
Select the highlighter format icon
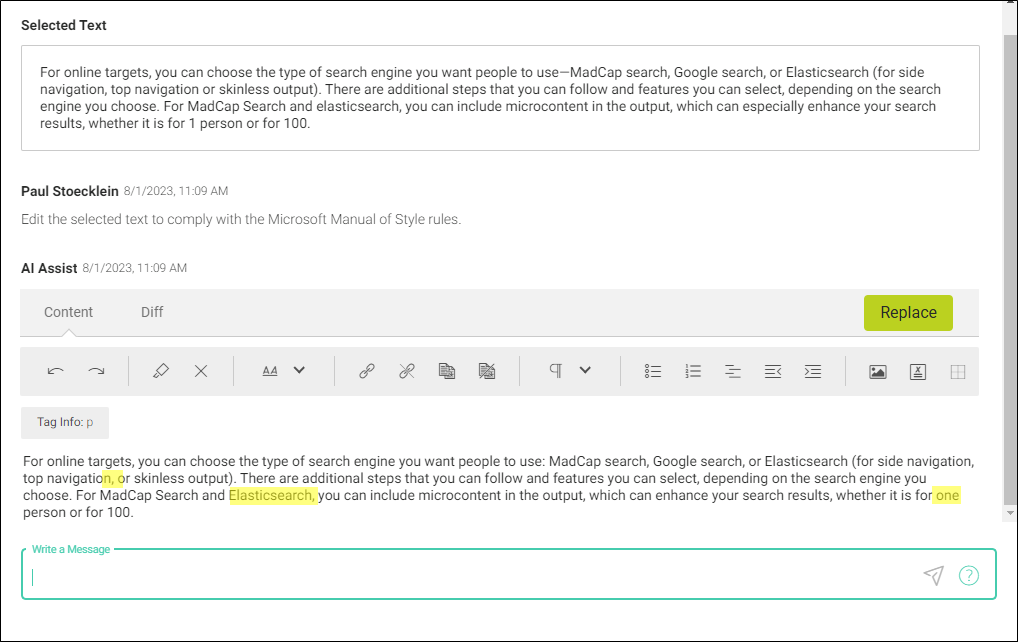(x=160, y=371)
